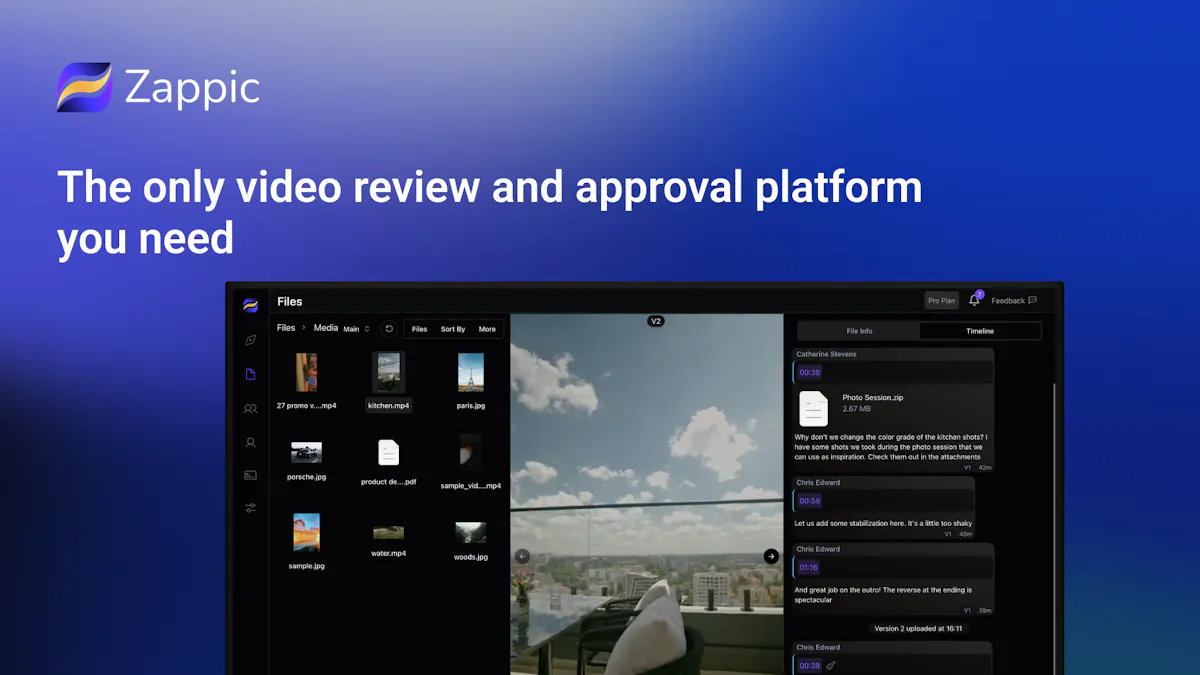The image size is (1200, 675).
Task: Open the sample_vid....mp4 thumbnail
Action: click(x=471, y=453)
